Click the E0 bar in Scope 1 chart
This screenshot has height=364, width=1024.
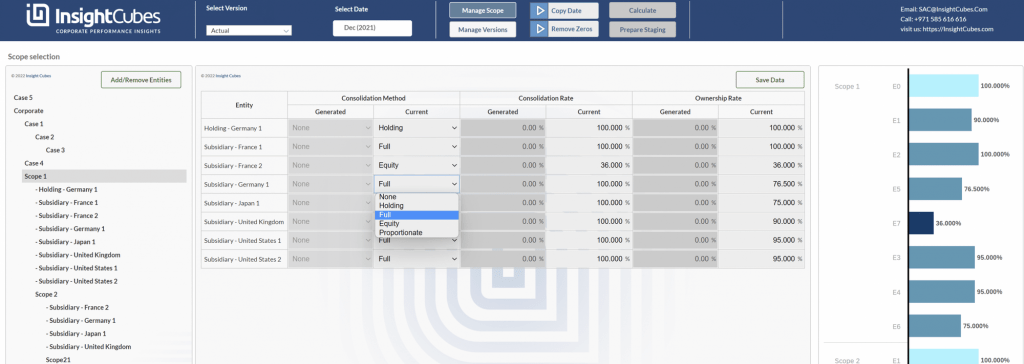coord(943,86)
